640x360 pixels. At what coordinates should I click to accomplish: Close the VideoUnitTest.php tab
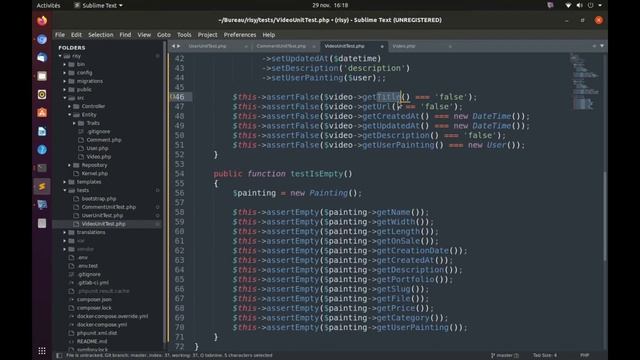[x=382, y=47]
